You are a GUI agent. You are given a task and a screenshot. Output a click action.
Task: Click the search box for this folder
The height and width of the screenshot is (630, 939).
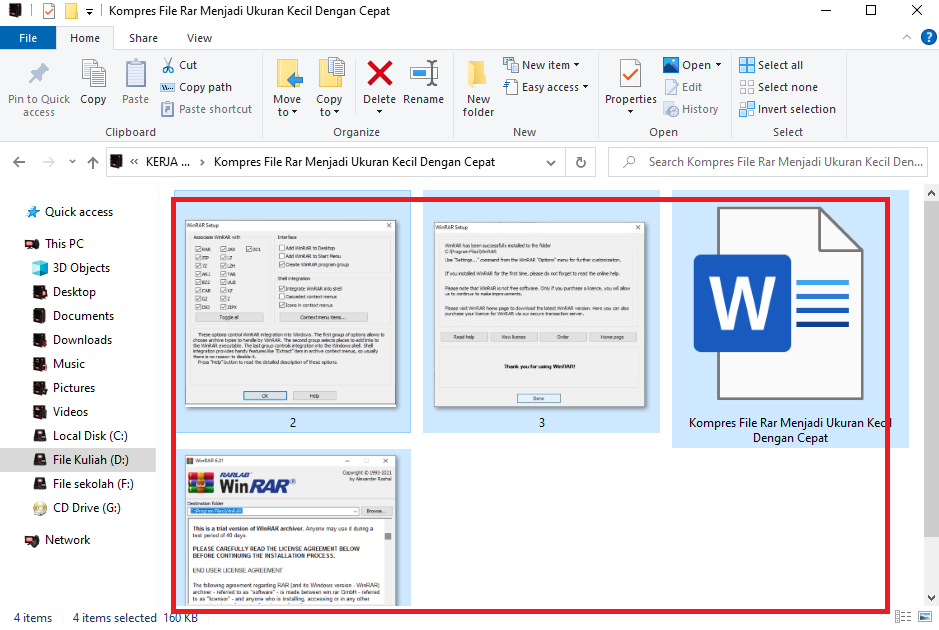pos(768,162)
